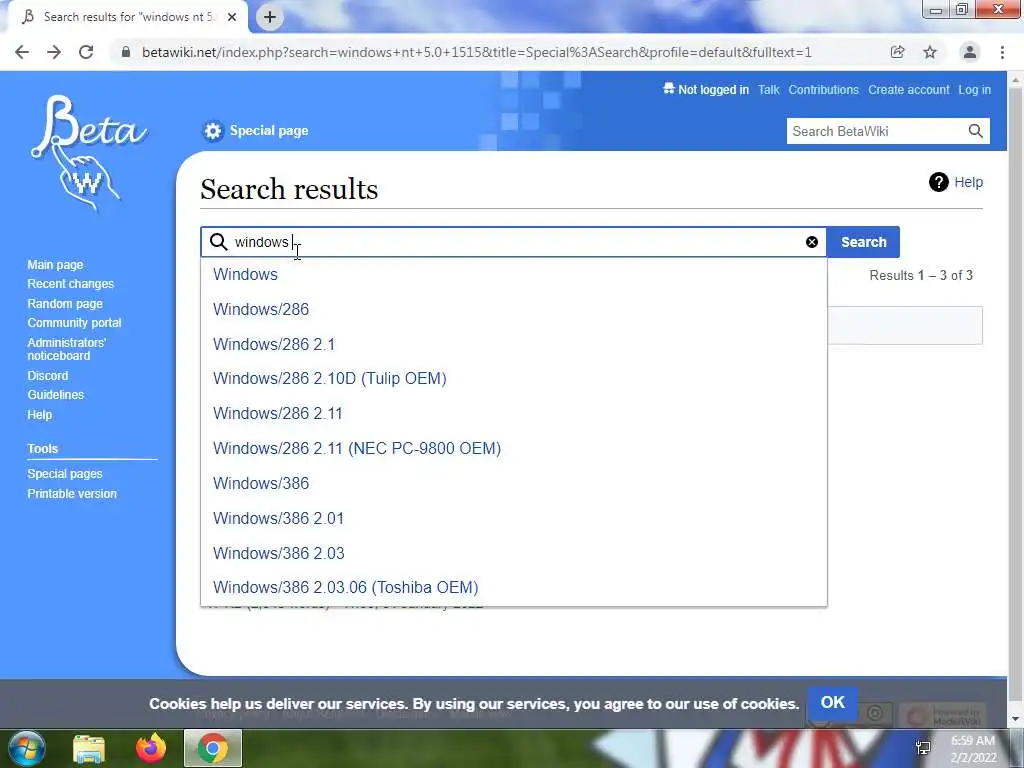Open Contributions link
This screenshot has width=1024, height=768.
pos(824,89)
